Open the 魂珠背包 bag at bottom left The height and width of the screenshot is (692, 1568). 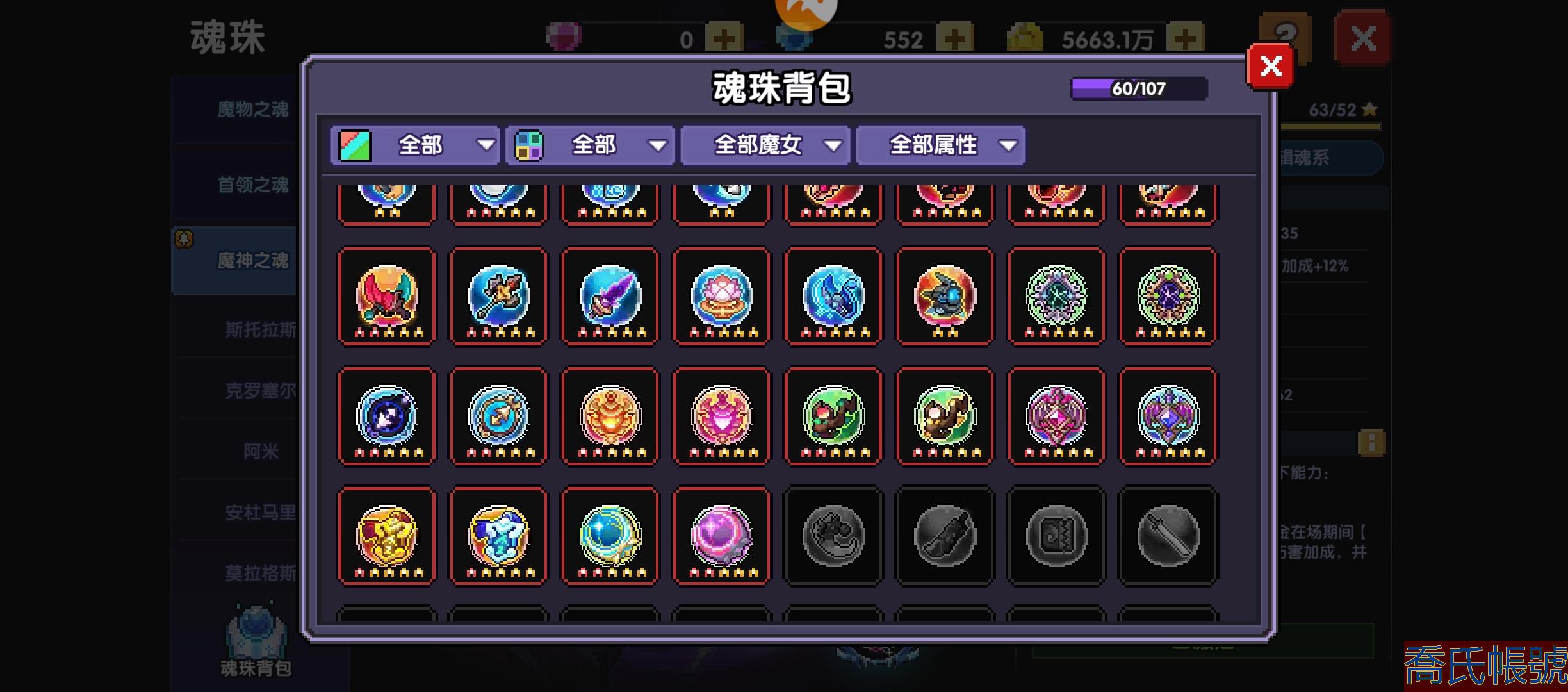coord(256,641)
